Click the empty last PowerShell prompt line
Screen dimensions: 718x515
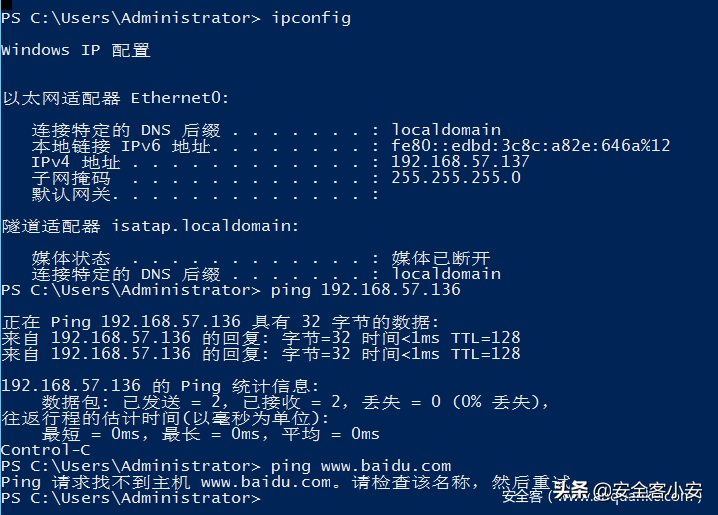(130, 498)
